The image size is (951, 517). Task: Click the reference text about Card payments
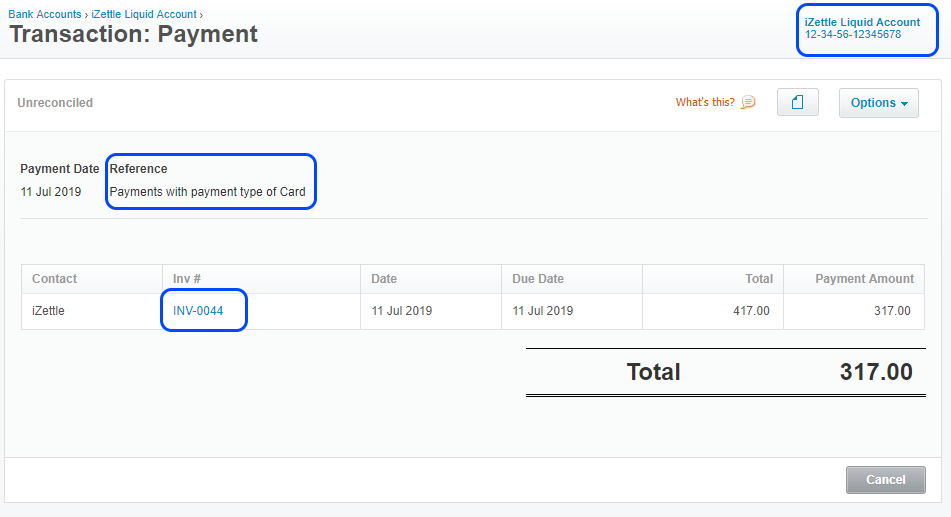click(207, 192)
